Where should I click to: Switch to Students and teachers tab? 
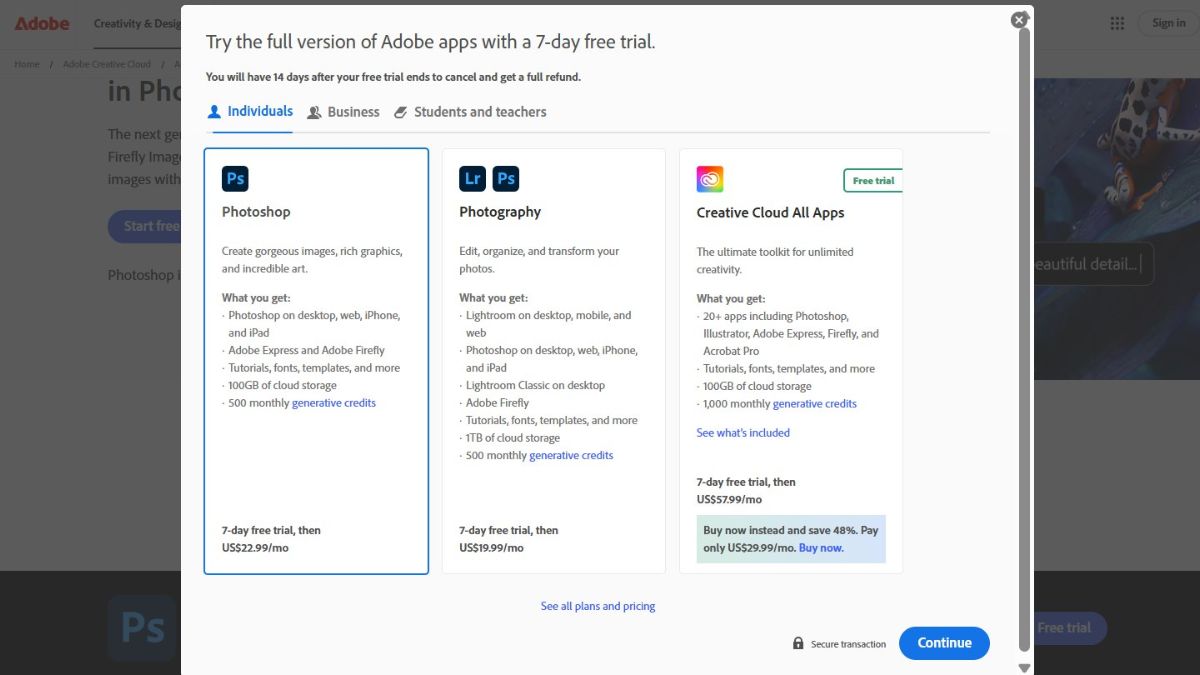[x=470, y=112]
